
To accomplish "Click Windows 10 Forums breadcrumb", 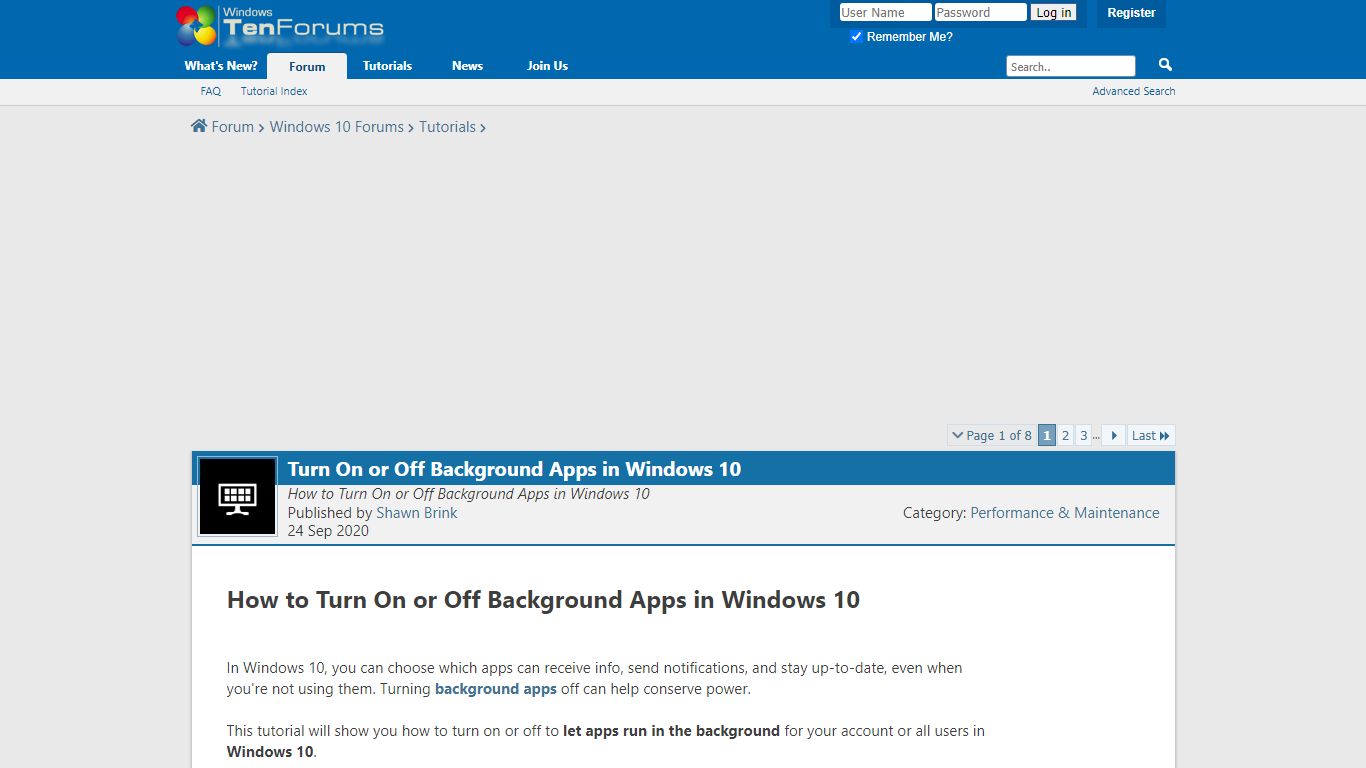I will coord(337,127).
